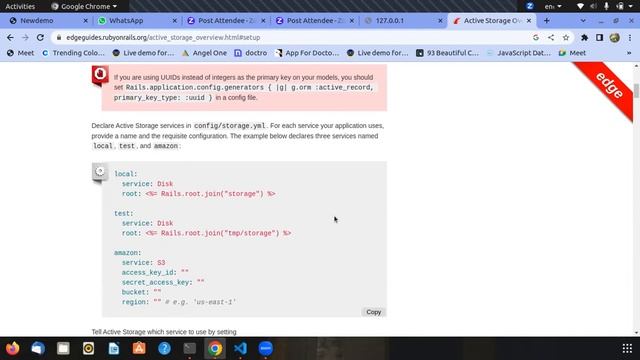Copy the storage.yml code block

[x=373, y=312]
